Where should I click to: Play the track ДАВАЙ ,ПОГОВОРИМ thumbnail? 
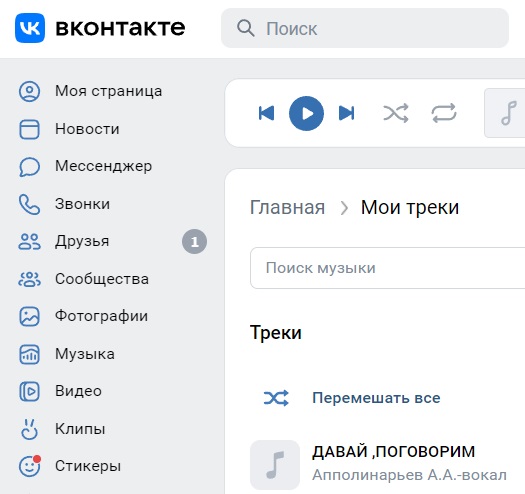(275, 465)
